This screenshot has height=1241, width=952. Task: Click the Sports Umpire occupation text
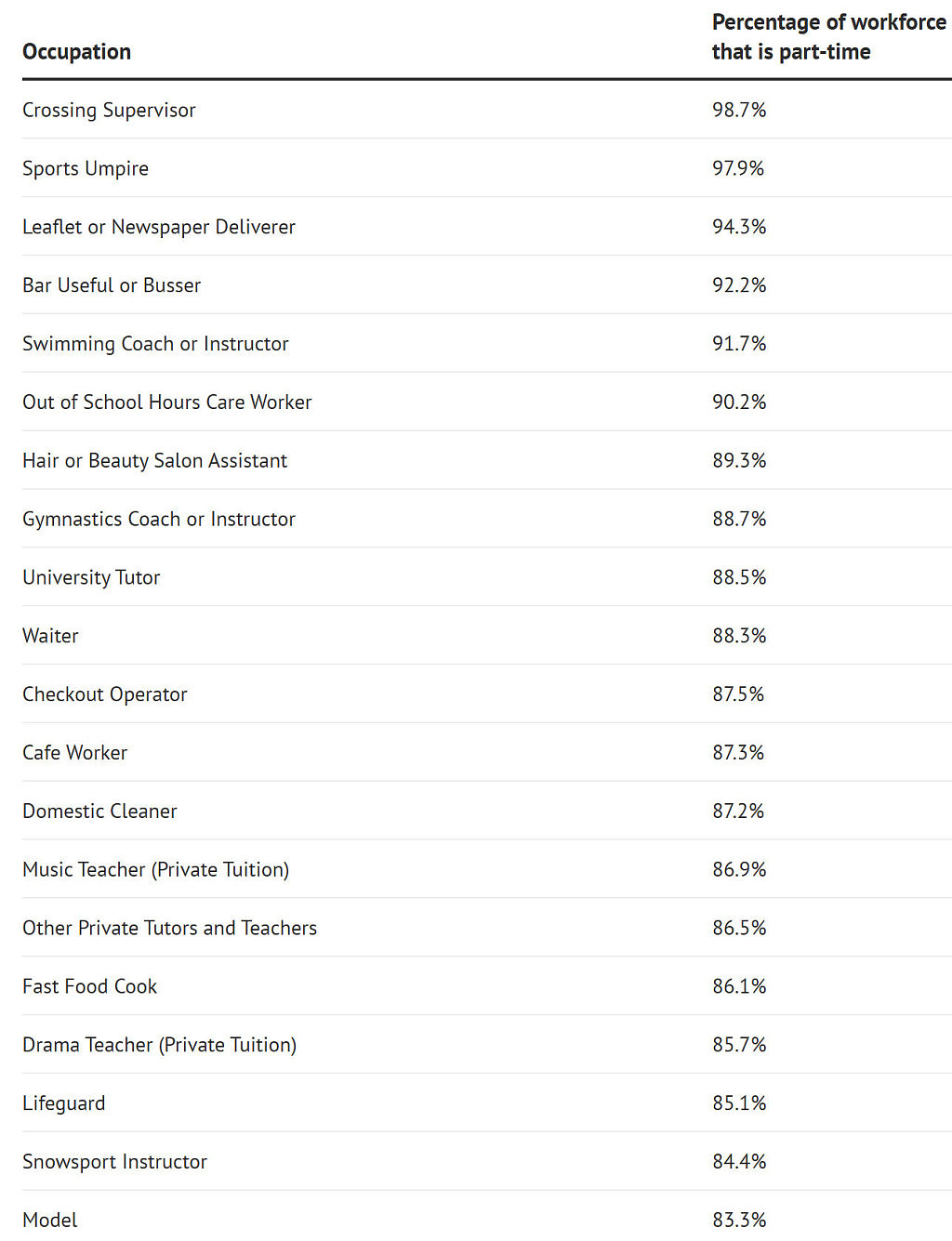click(86, 169)
